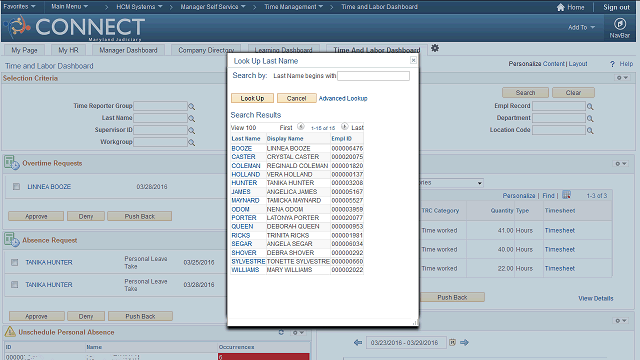Switch to My HR tab
640x360 pixels.
[x=68, y=50]
